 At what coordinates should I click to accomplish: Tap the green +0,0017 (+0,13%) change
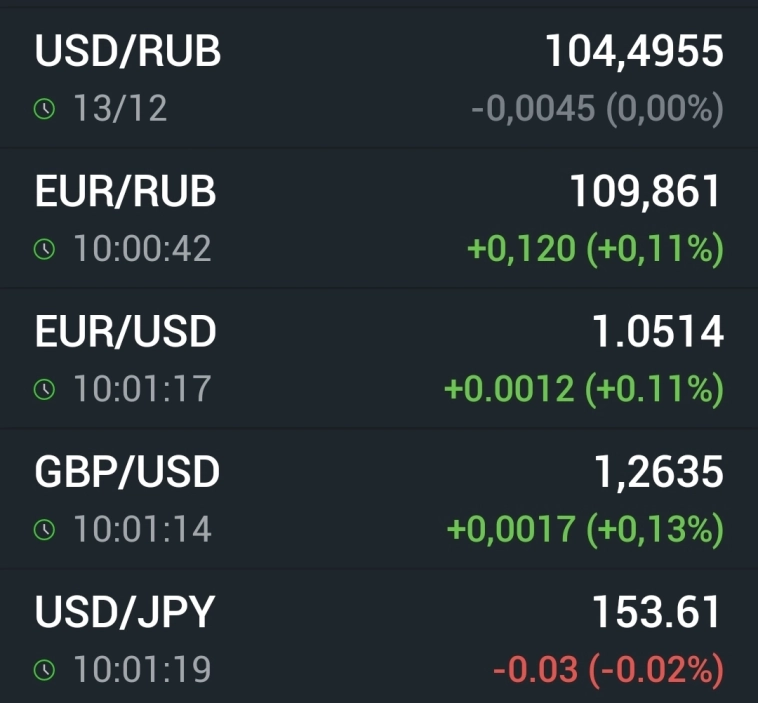pos(584,530)
